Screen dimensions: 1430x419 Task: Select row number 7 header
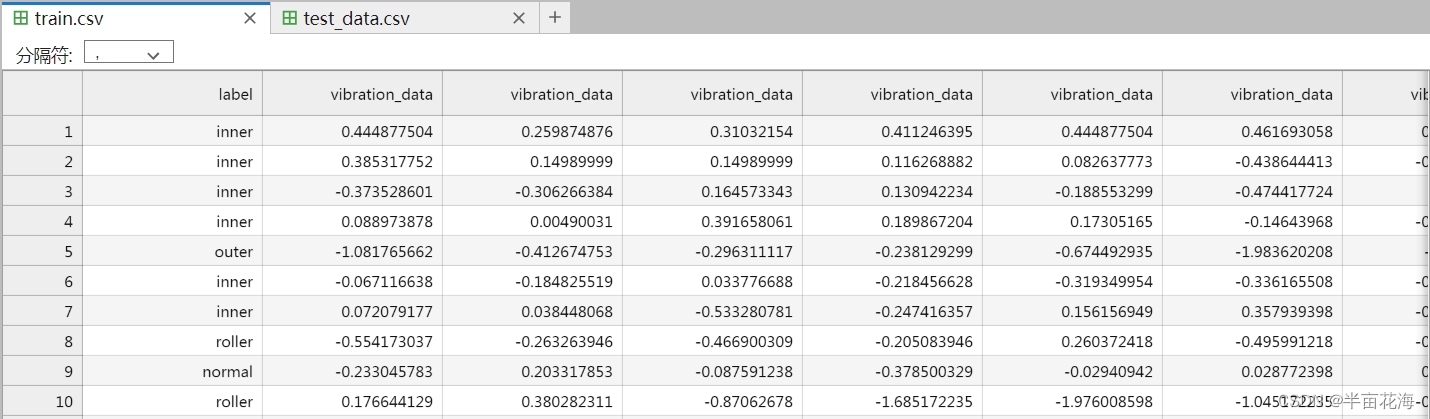click(42, 311)
